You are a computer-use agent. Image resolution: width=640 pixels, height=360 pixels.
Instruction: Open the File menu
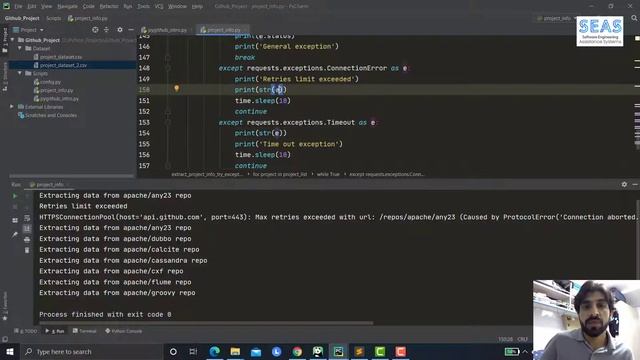pyautogui.click(x=18, y=7)
